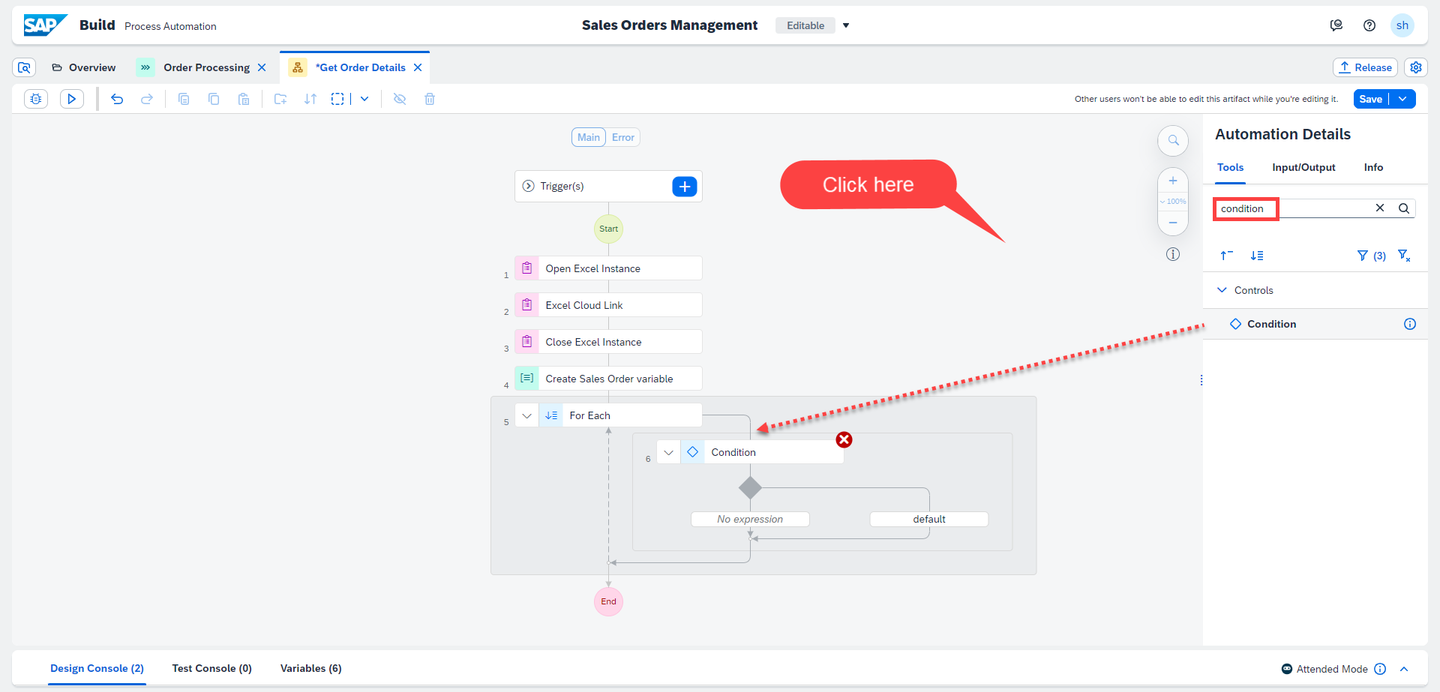Image resolution: width=1440 pixels, height=692 pixels.
Task: Open the 100% zoom level dropdown
Action: 1173,202
